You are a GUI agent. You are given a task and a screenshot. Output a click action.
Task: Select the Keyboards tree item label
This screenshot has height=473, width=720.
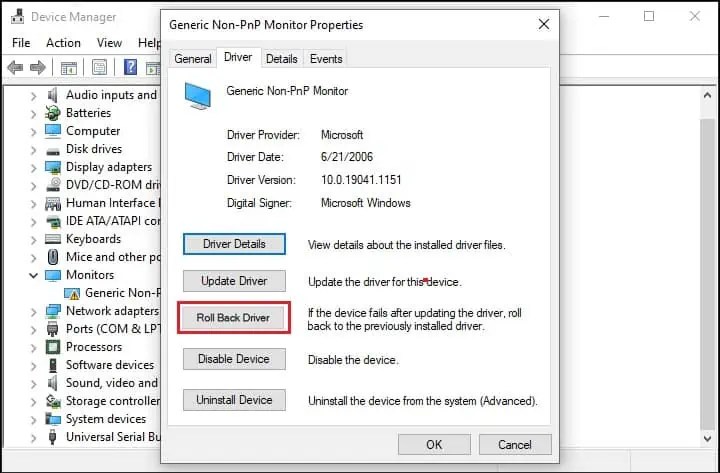tap(93, 239)
